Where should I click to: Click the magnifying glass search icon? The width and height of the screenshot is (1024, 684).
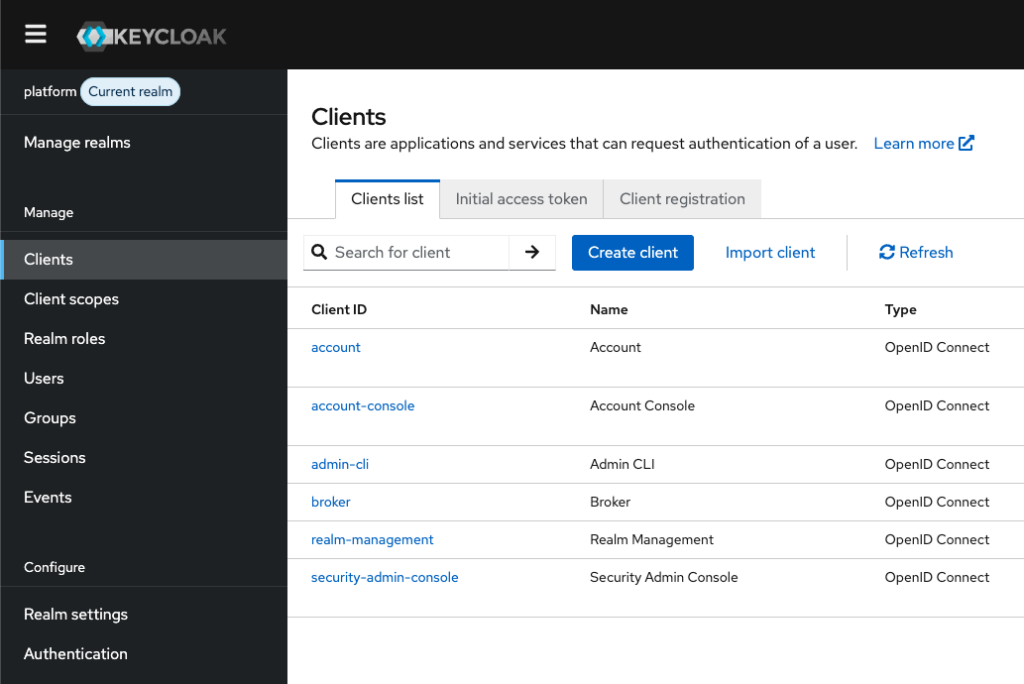(320, 253)
